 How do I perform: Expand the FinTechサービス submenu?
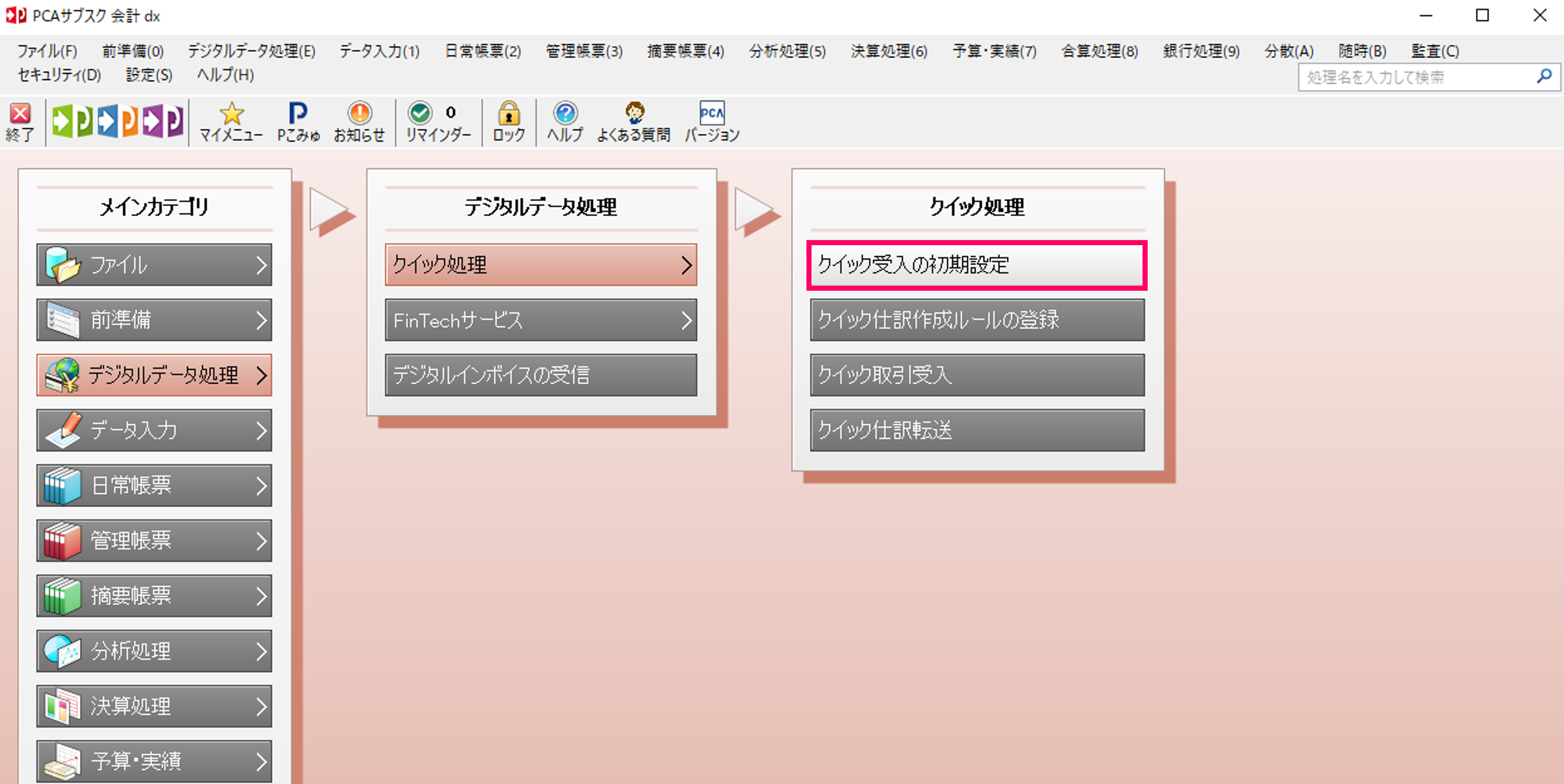pyautogui.click(x=540, y=320)
